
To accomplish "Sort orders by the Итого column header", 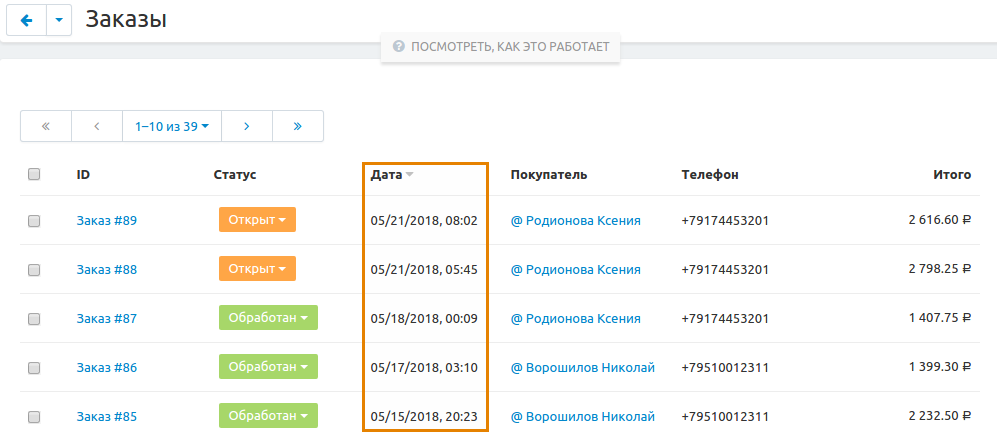I will point(952,174).
